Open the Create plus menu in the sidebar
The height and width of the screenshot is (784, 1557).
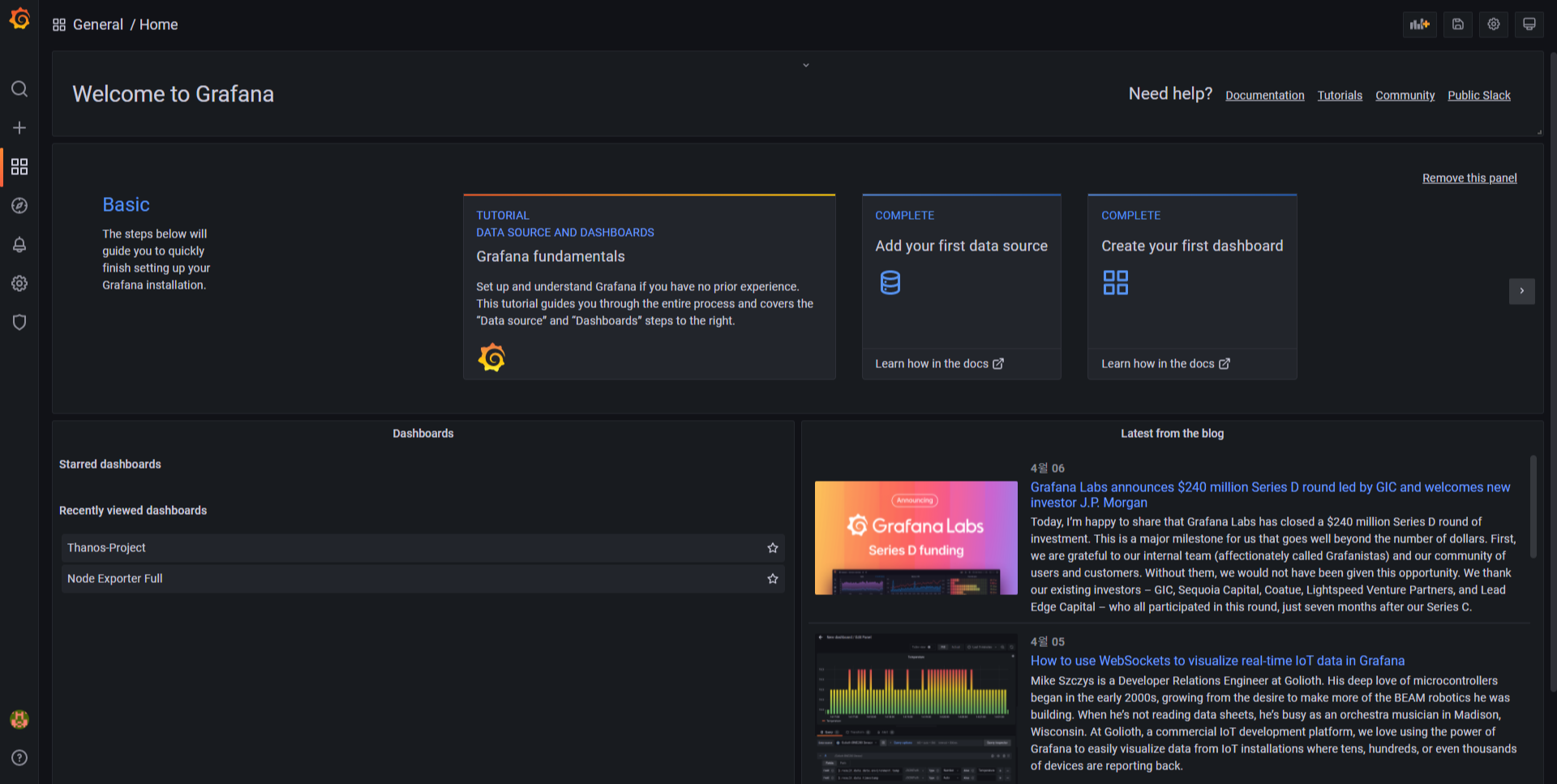click(19, 128)
